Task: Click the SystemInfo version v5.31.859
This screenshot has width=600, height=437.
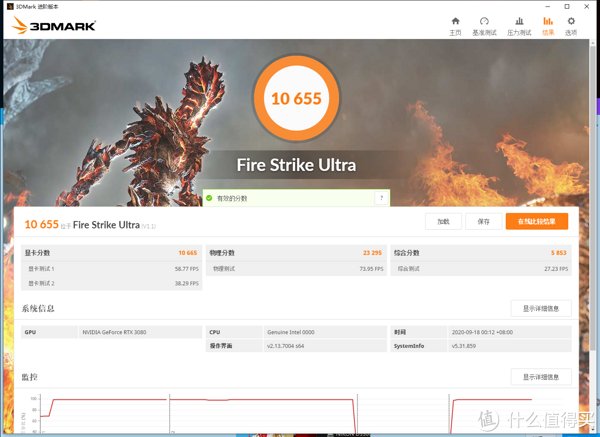Action: click(x=464, y=346)
